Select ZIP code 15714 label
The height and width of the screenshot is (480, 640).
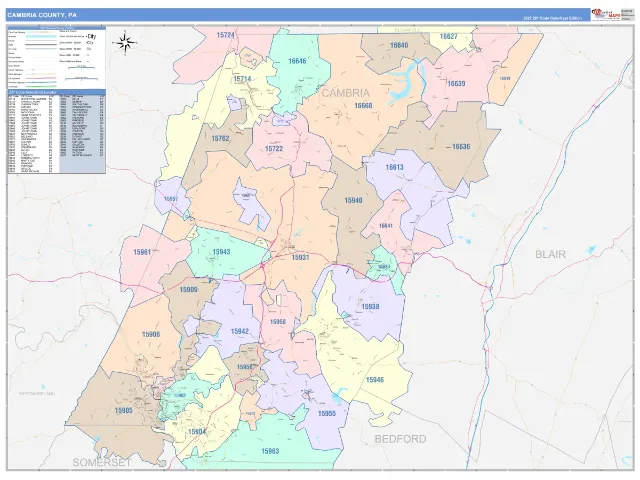pyautogui.click(x=242, y=79)
